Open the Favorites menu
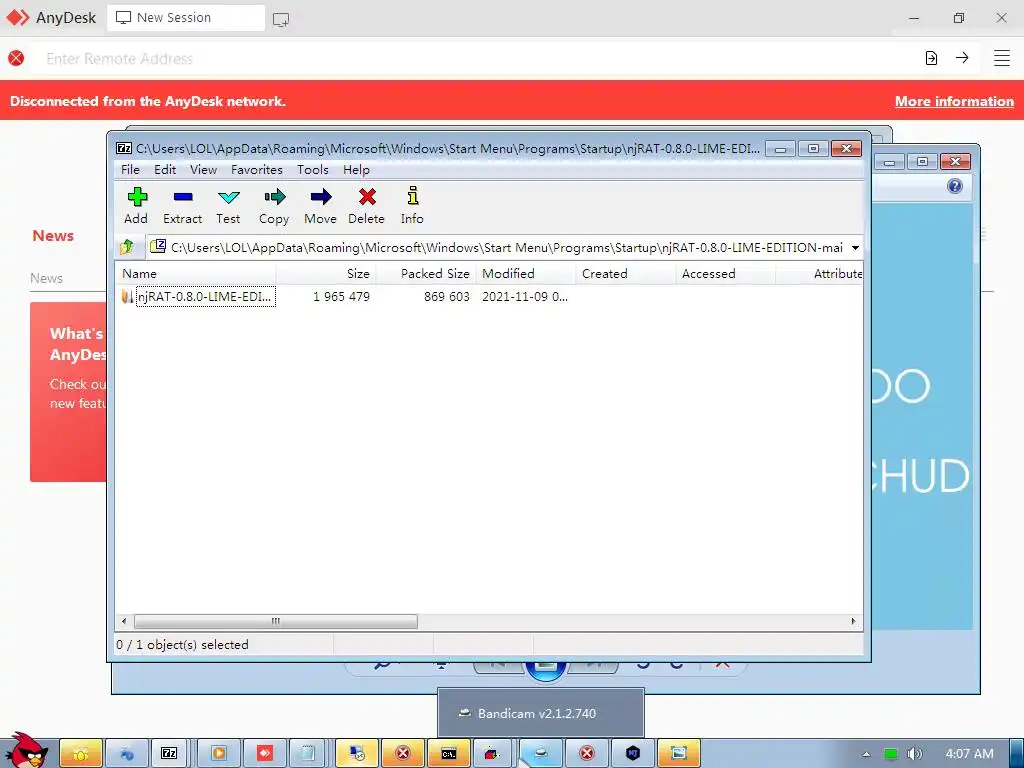The width and height of the screenshot is (1024, 768). (x=257, y=170)
